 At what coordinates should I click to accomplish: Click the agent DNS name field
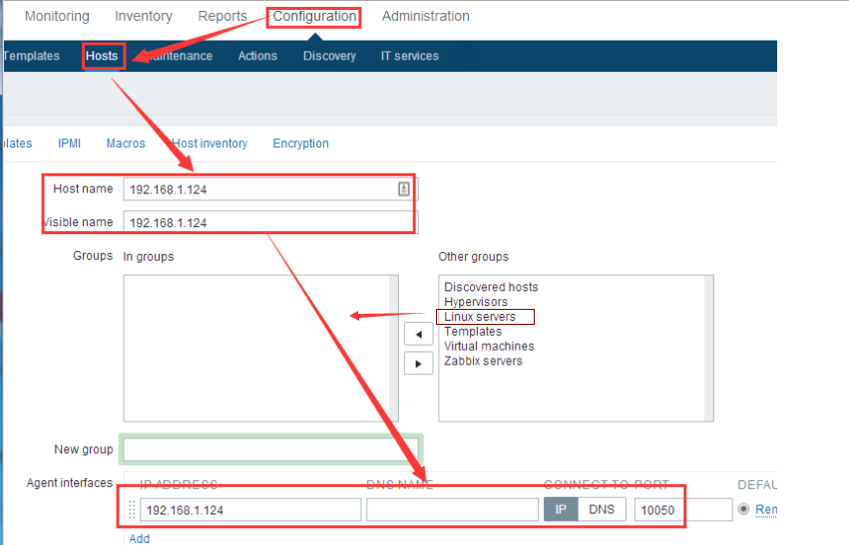coord(452,510)
